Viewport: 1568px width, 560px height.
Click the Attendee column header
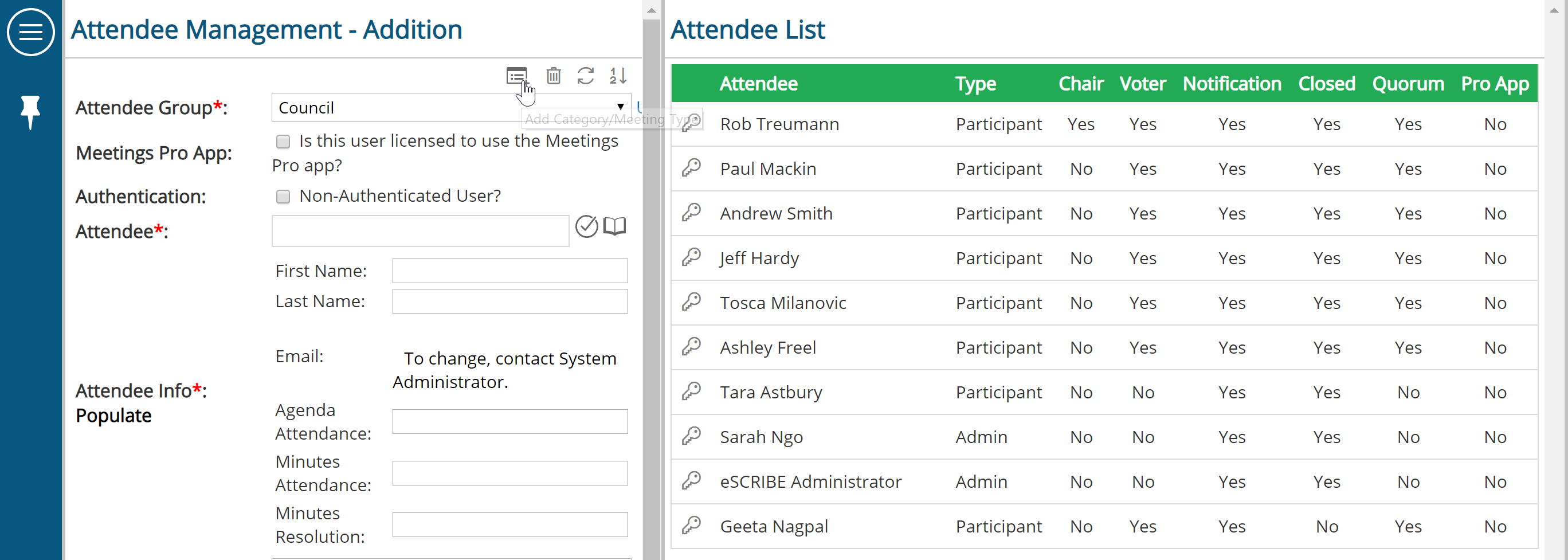[x=758, y=83]
